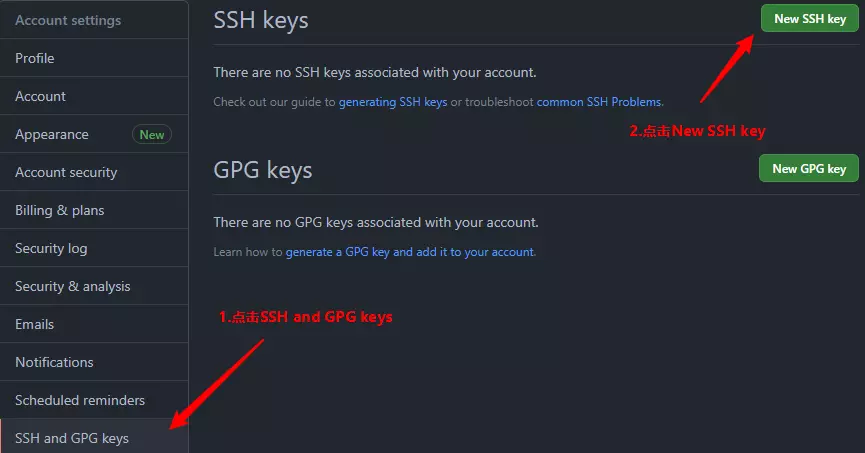View the Security log page
Image resolution: width=865 pixels, height=453 pixels.
click(x=51, y=248)
